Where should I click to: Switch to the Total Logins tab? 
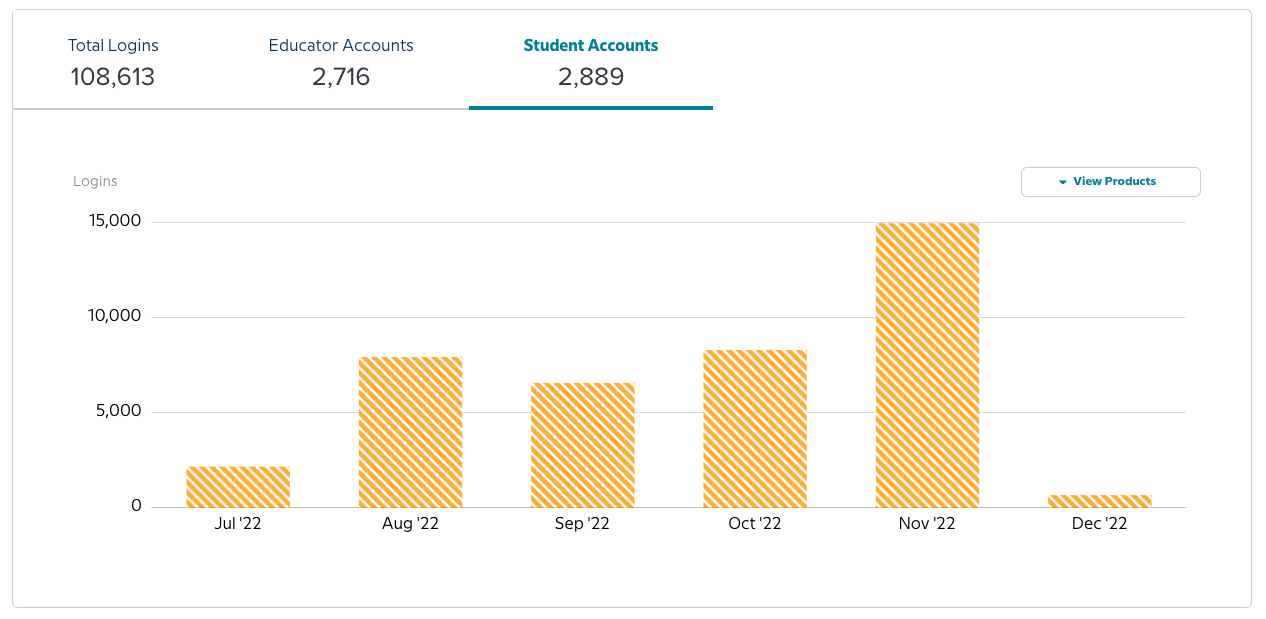[x=112, y=60]
